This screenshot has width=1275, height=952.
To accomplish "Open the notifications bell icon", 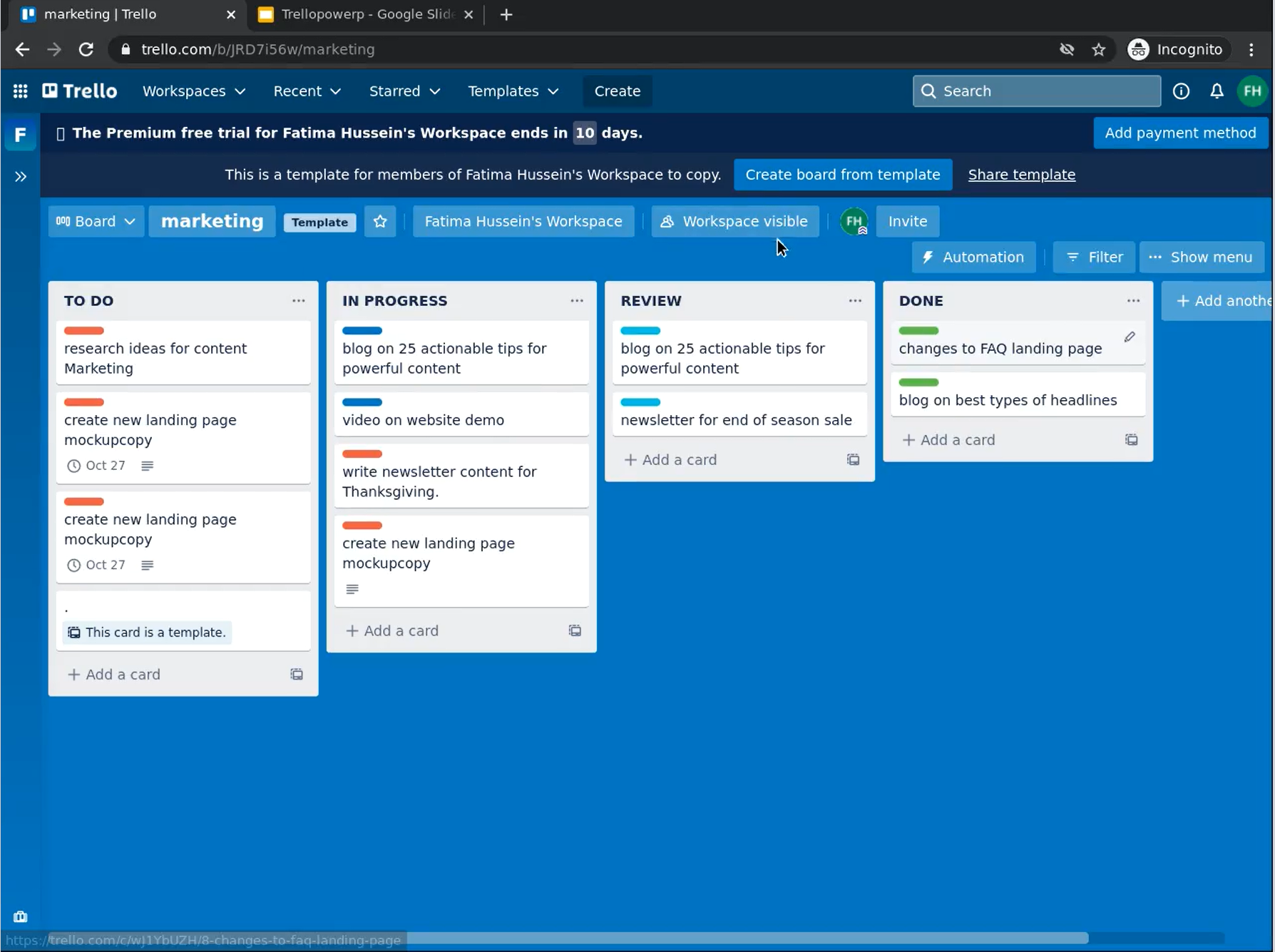I will 1217,91.
